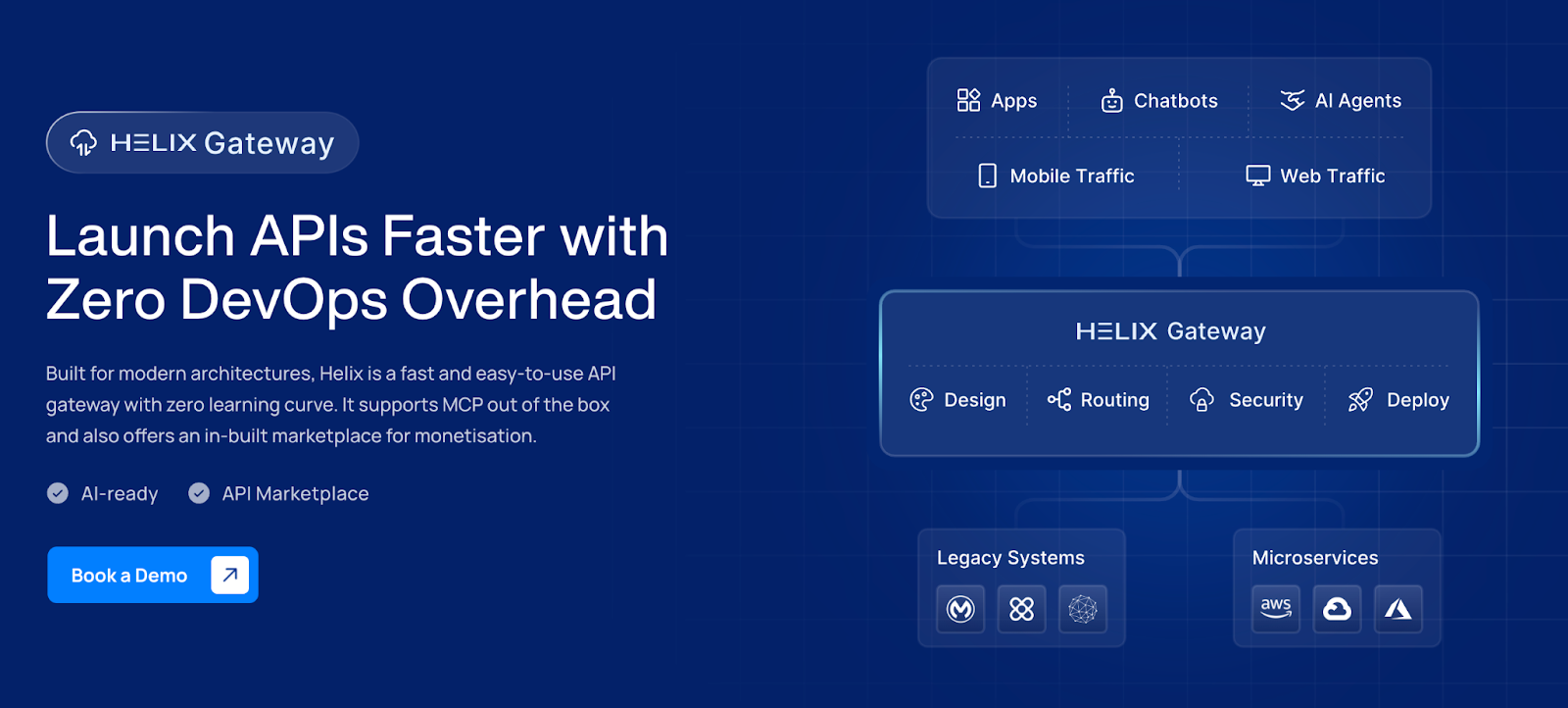Viewport: 1568px width, 708px height.
Task: Select the Helix Gateway badge text
Action: [222, 143]
